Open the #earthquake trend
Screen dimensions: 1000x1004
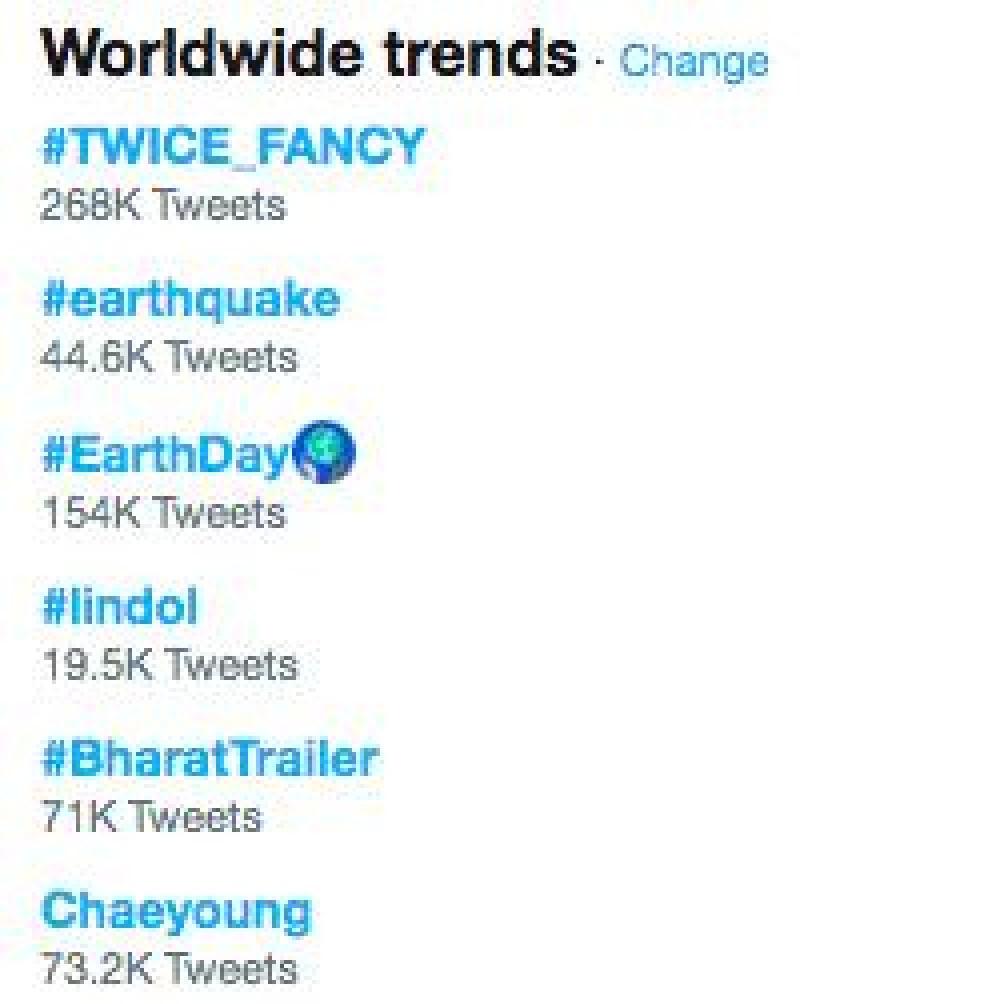pos(190,300)
